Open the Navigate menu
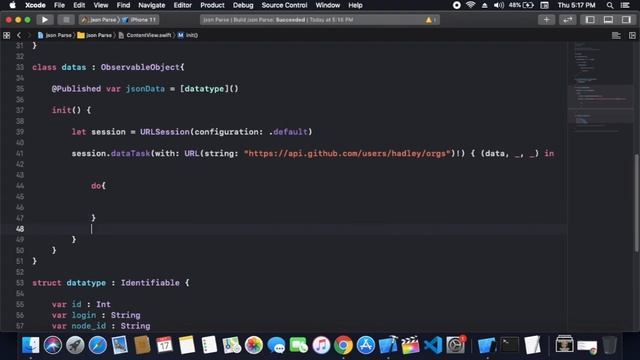Image resolution: width=640 pixels, height=360 pixels. tap(151, 5)
